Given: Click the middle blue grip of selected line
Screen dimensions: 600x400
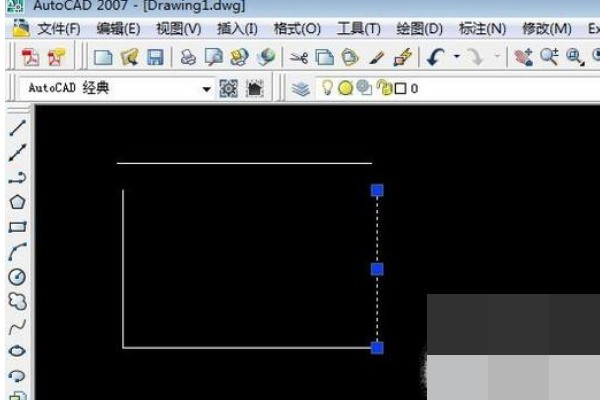Looking at the screenshot, I should [x=377, y=269].
